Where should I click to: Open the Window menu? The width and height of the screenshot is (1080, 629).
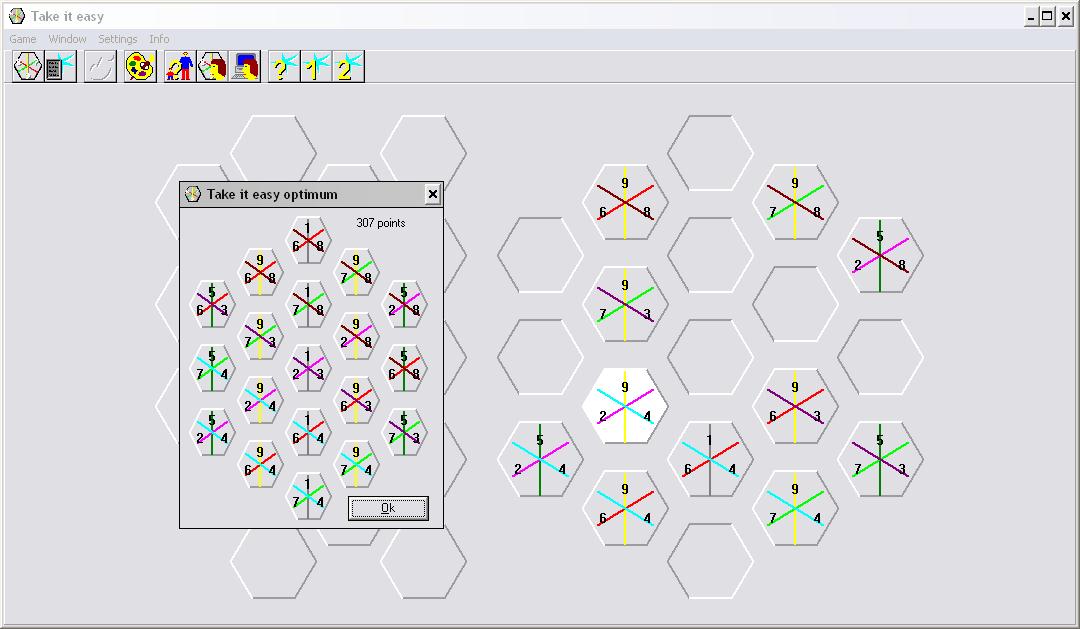click(x=68, y=39)
